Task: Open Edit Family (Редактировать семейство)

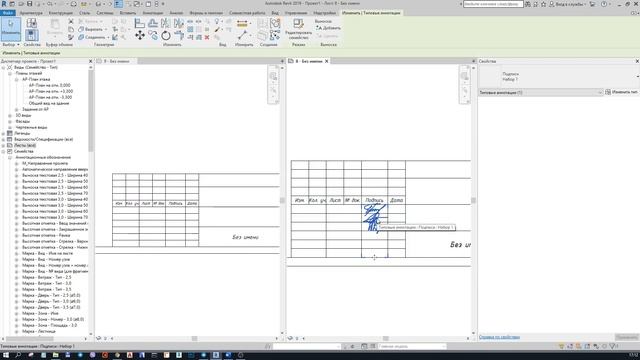Action: [x=298, y=29]
